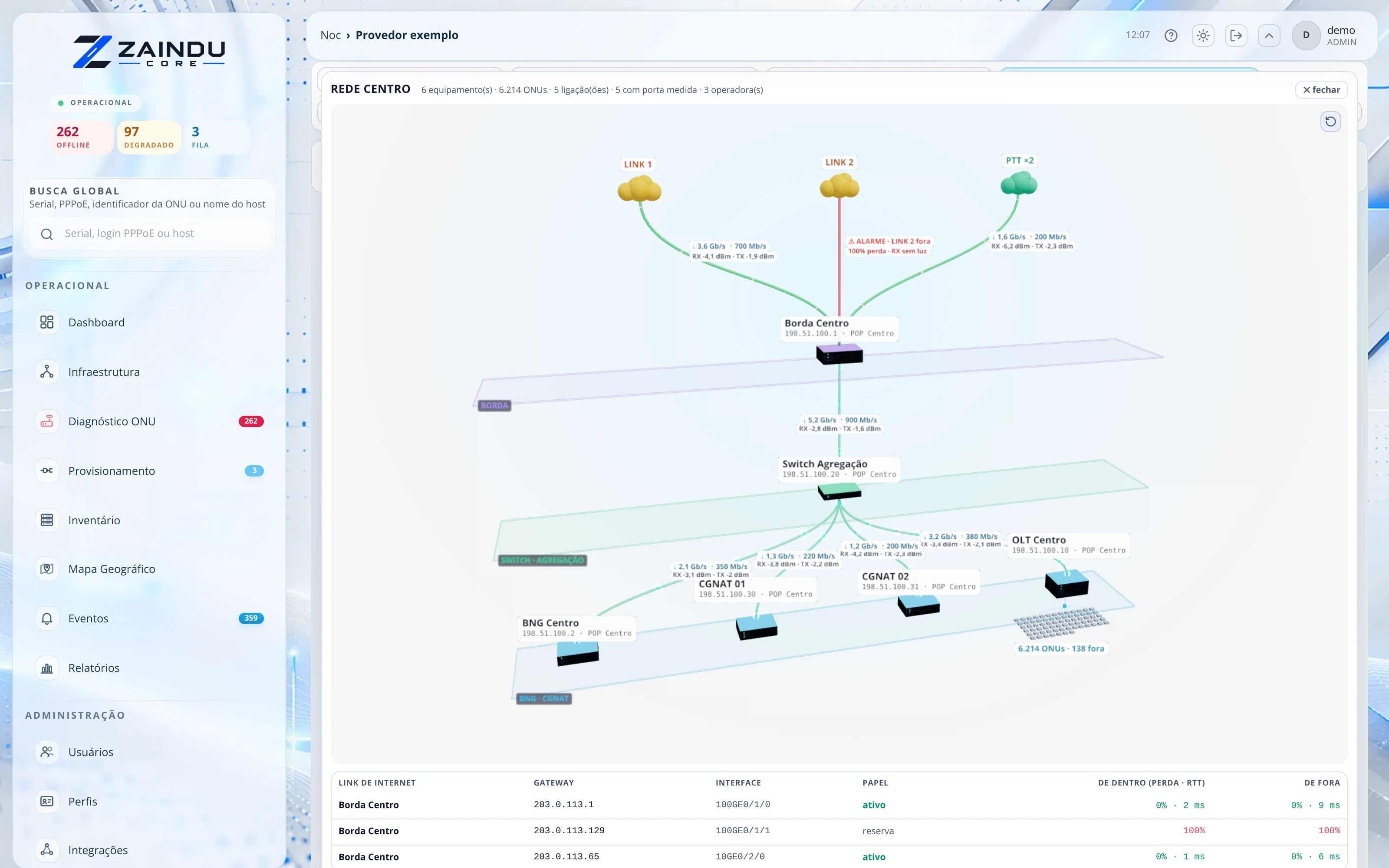Reset the topology view with refresh icon
This screenshot has height=868, width=1389.
1330,122
